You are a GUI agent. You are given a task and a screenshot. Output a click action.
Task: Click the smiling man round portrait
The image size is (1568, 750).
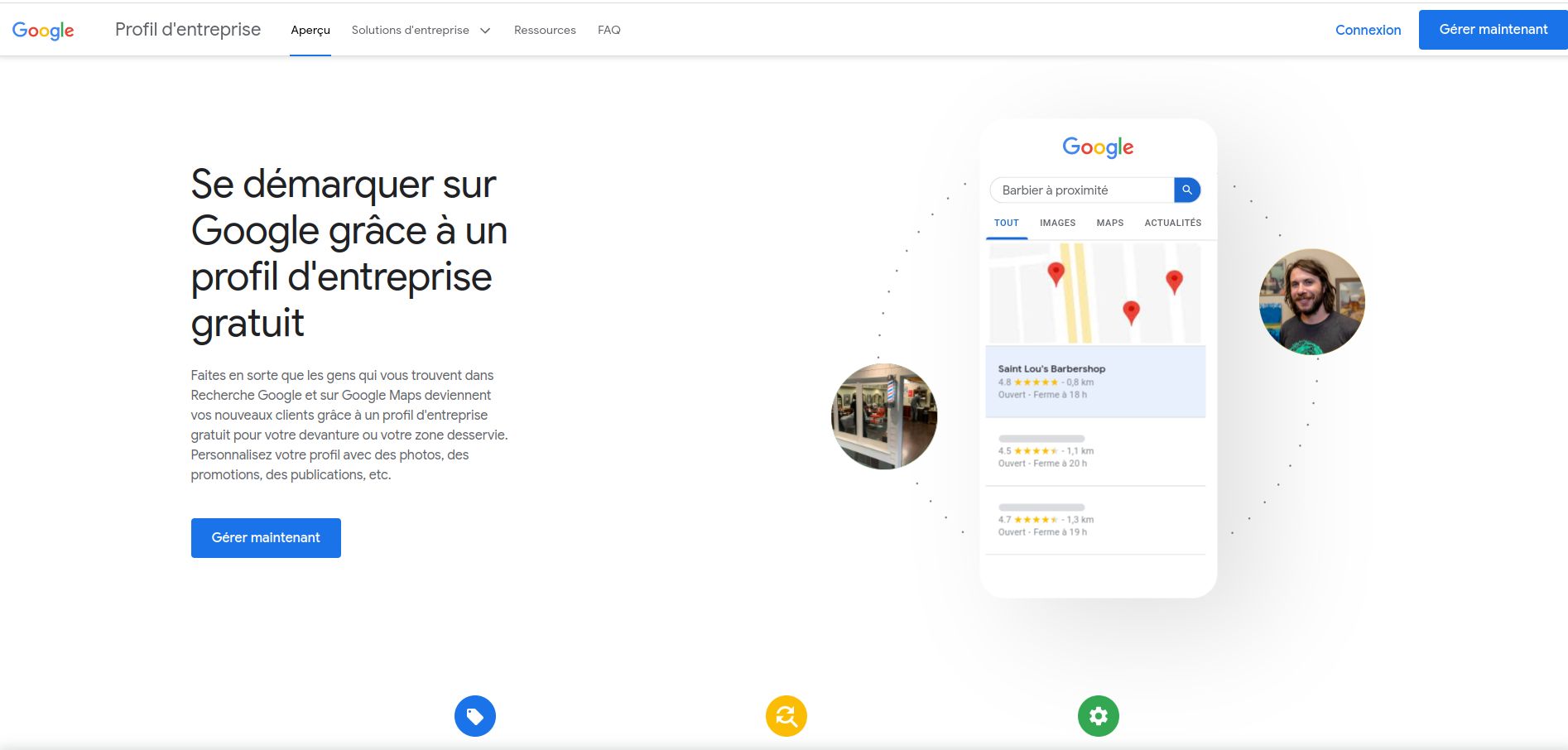click(x=1312, y=302)
